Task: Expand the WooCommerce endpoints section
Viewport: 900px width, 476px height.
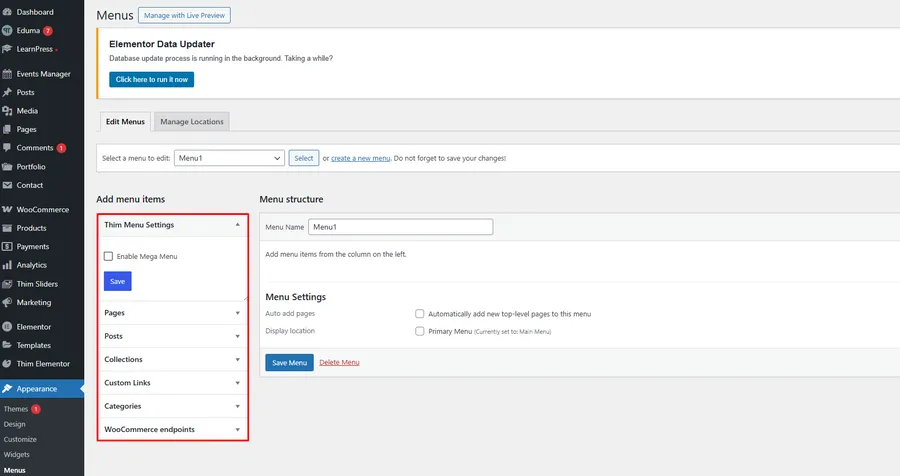Action: (x=172, y=430)
